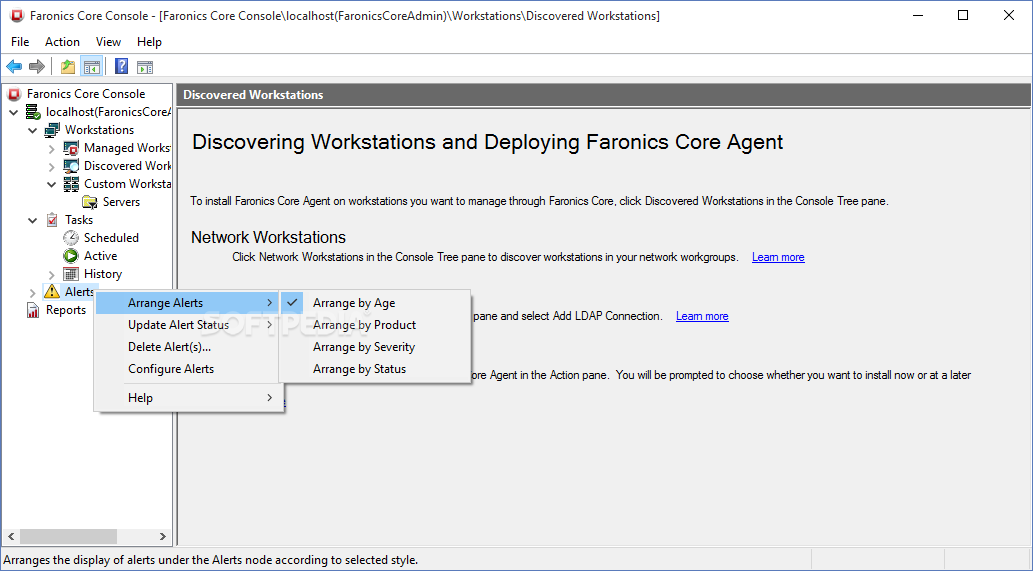Collapse the localhost node
This screenshot has height=571, width=1033.
pos(14,113)
